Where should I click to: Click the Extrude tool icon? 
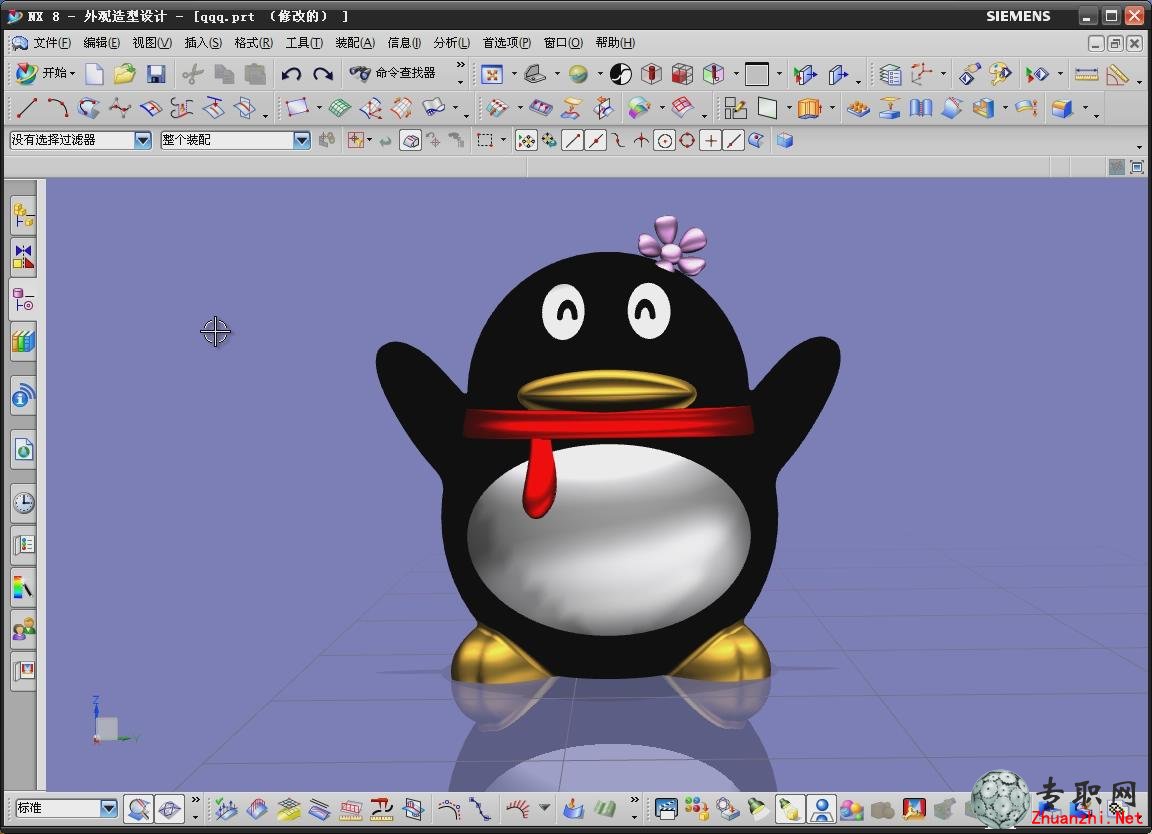[809, 109]
